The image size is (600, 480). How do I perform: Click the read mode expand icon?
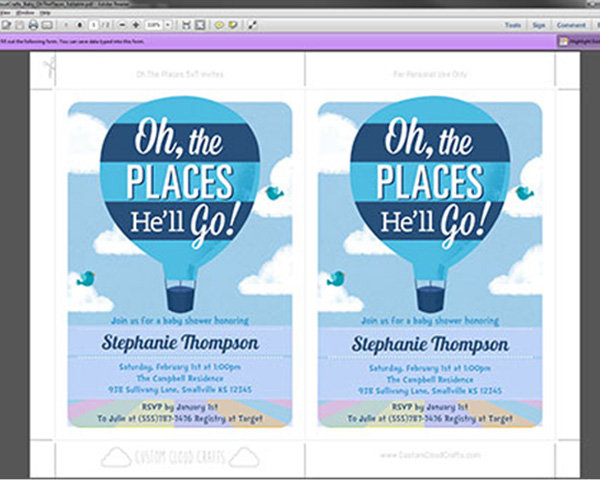pos(252,25)
